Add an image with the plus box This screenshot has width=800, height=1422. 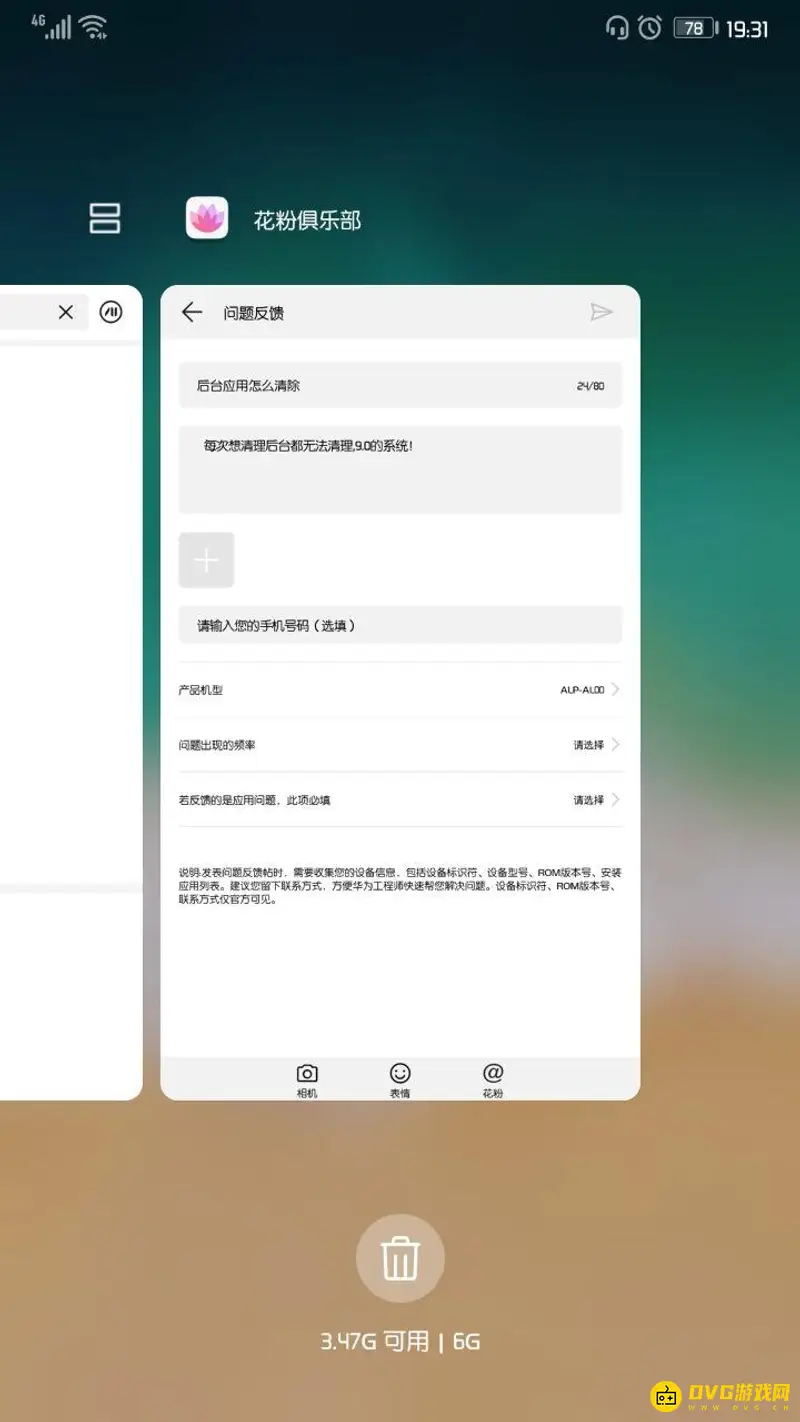[x=206, y=560]
